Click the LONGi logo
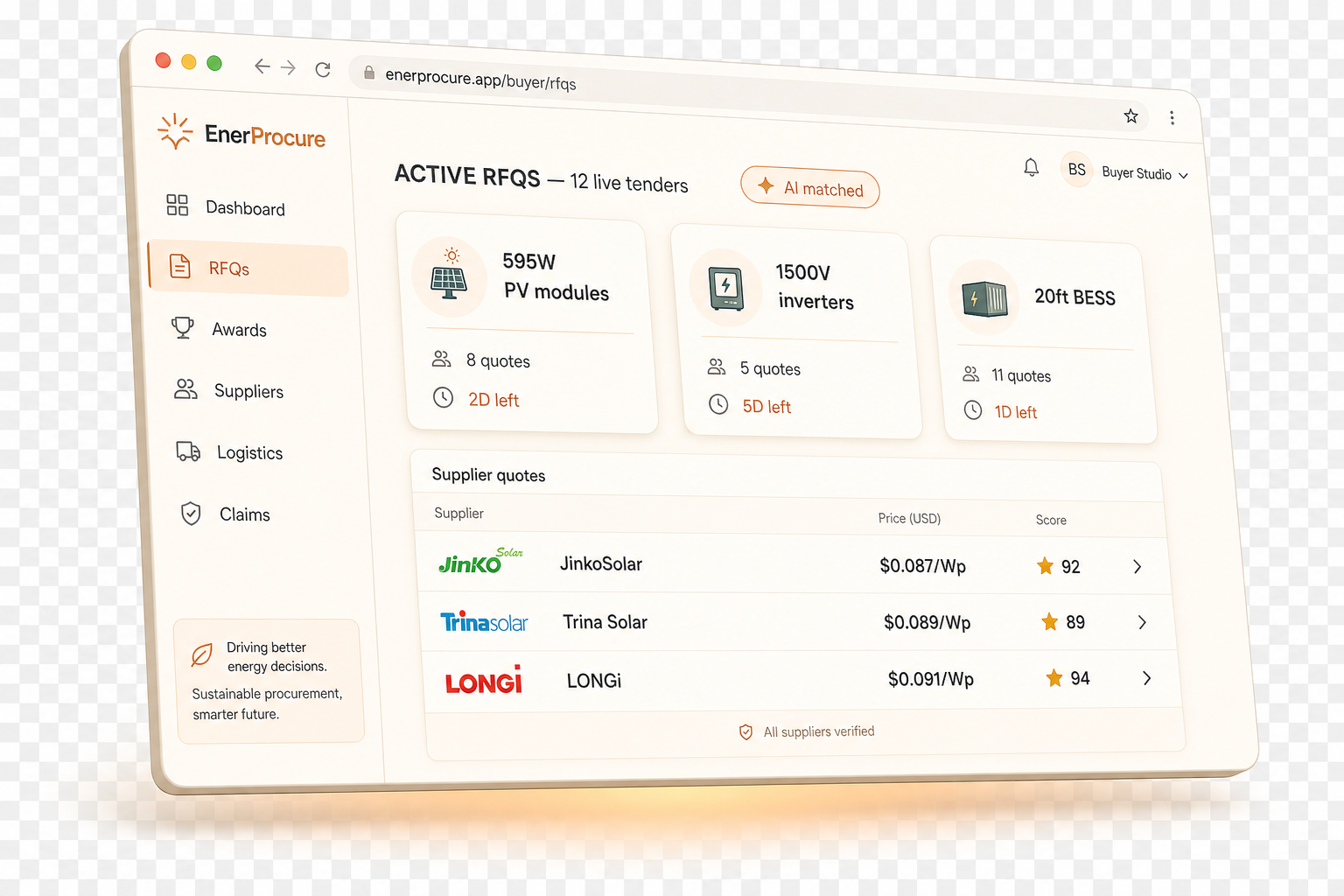 click(484, 680)
